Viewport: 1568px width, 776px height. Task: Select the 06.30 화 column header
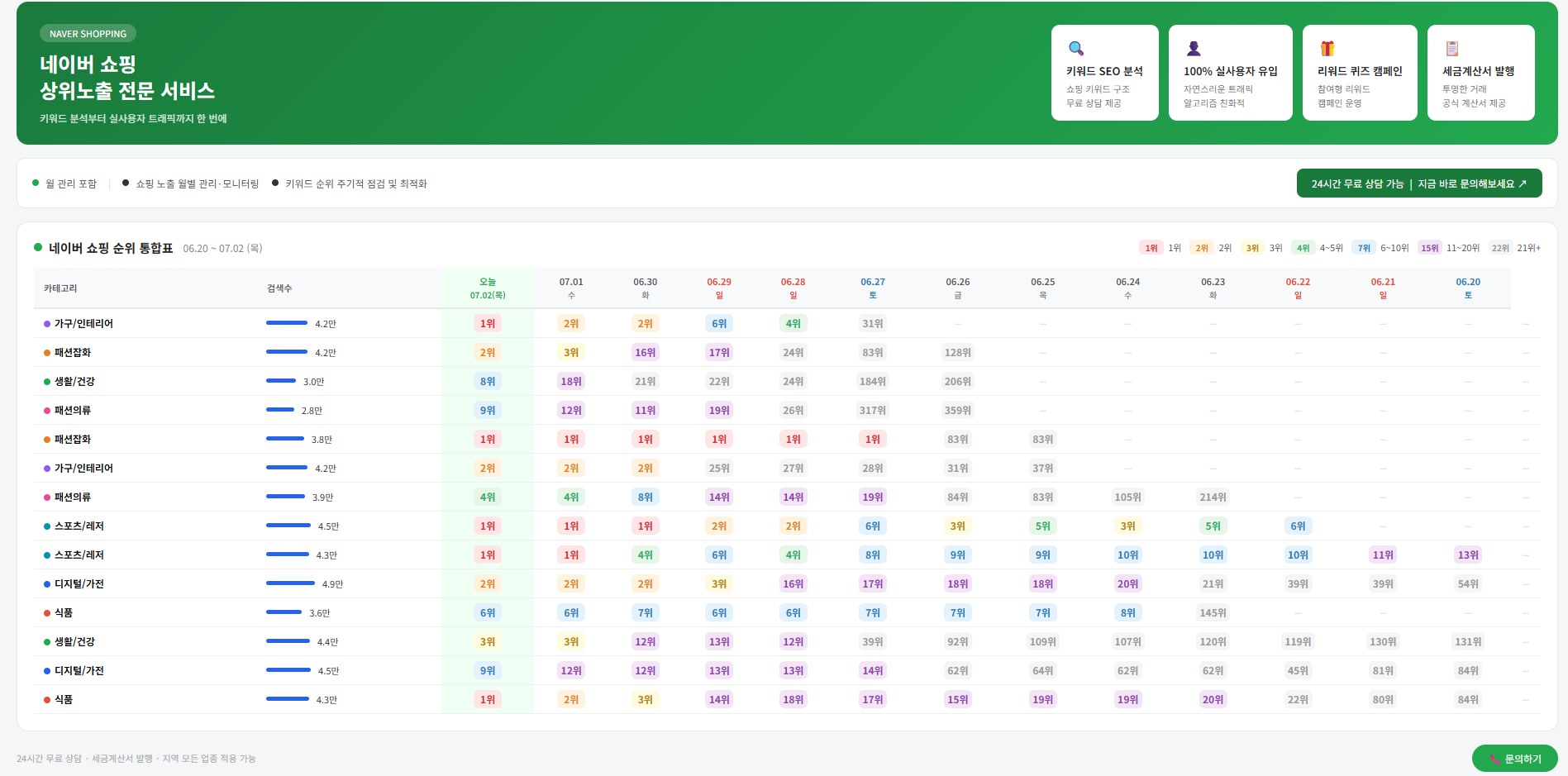coord(646,288)
